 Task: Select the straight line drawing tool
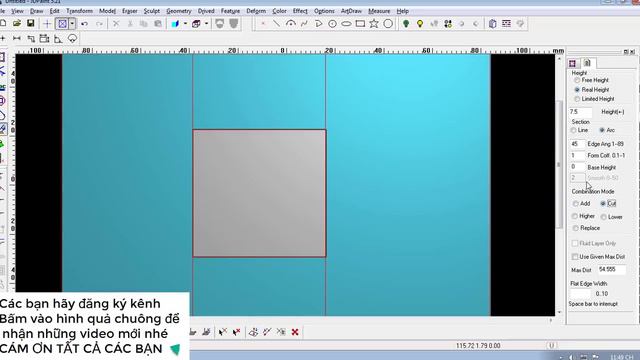tap(276, 24)
